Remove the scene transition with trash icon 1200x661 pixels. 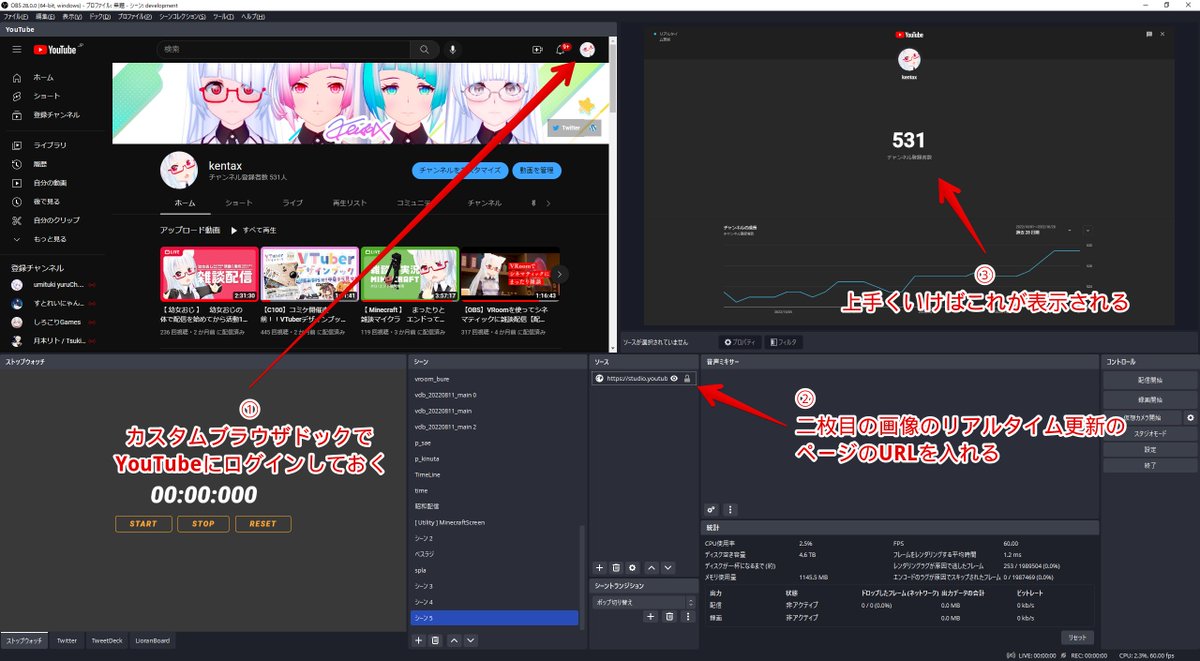click(669, 617)
